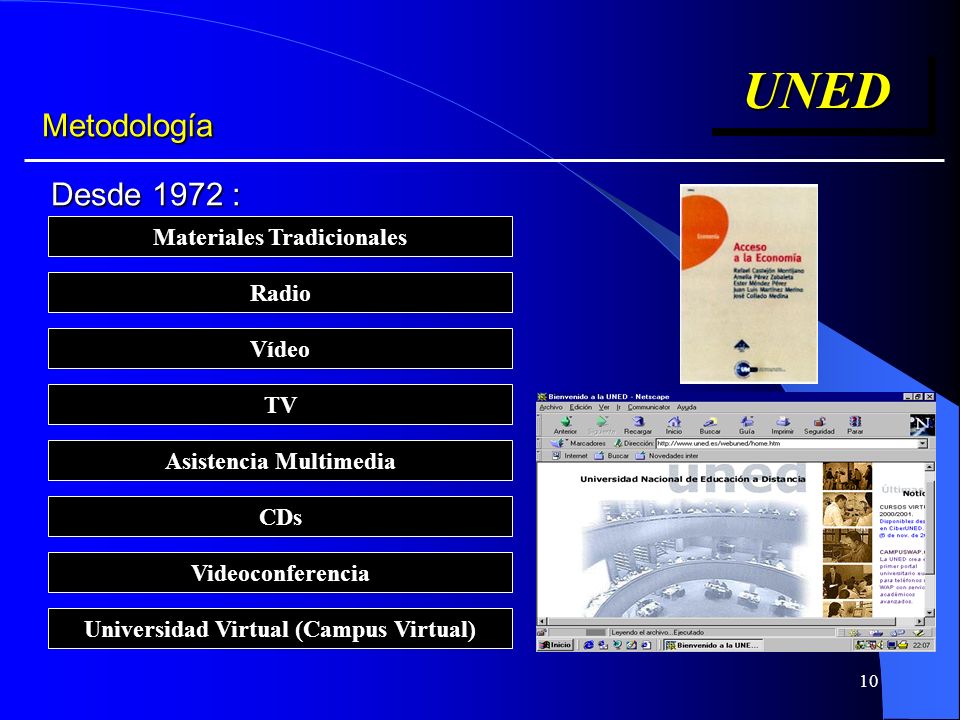Click Universidad Nacional de Educación a Distancia heading
The image size is (960, 720).
(692, 479)
